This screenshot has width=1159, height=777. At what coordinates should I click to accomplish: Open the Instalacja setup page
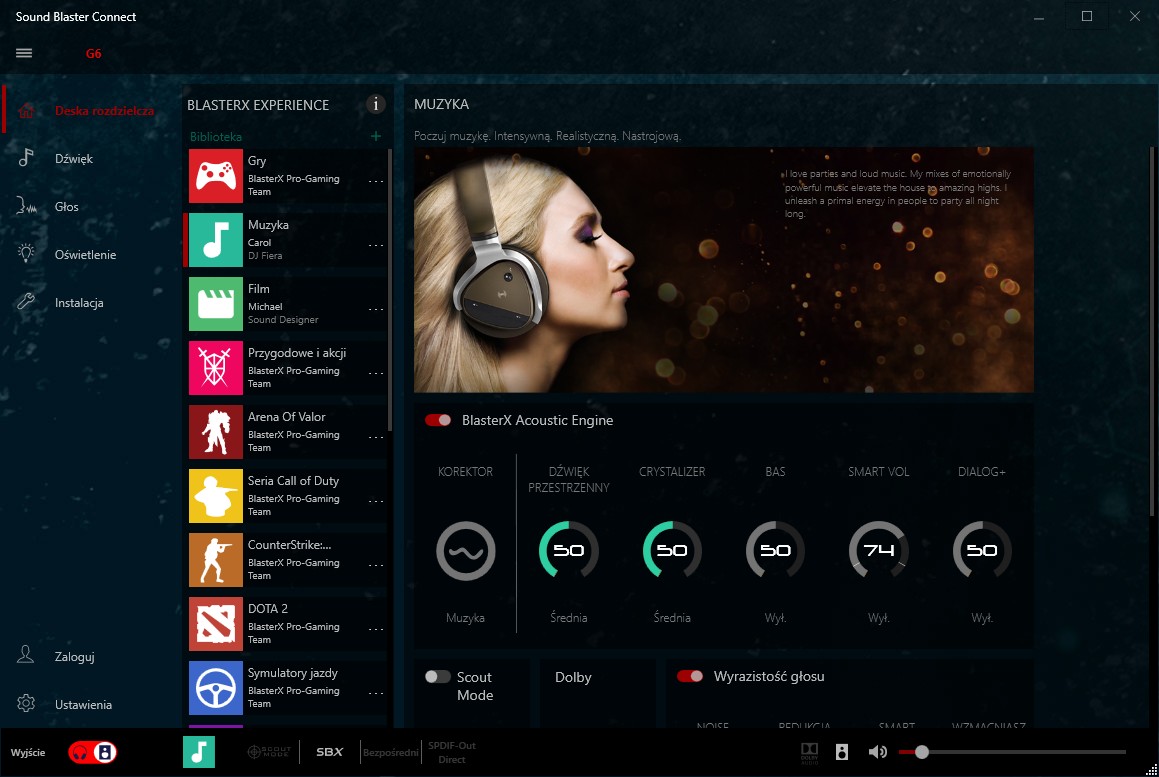pos(79,302)
